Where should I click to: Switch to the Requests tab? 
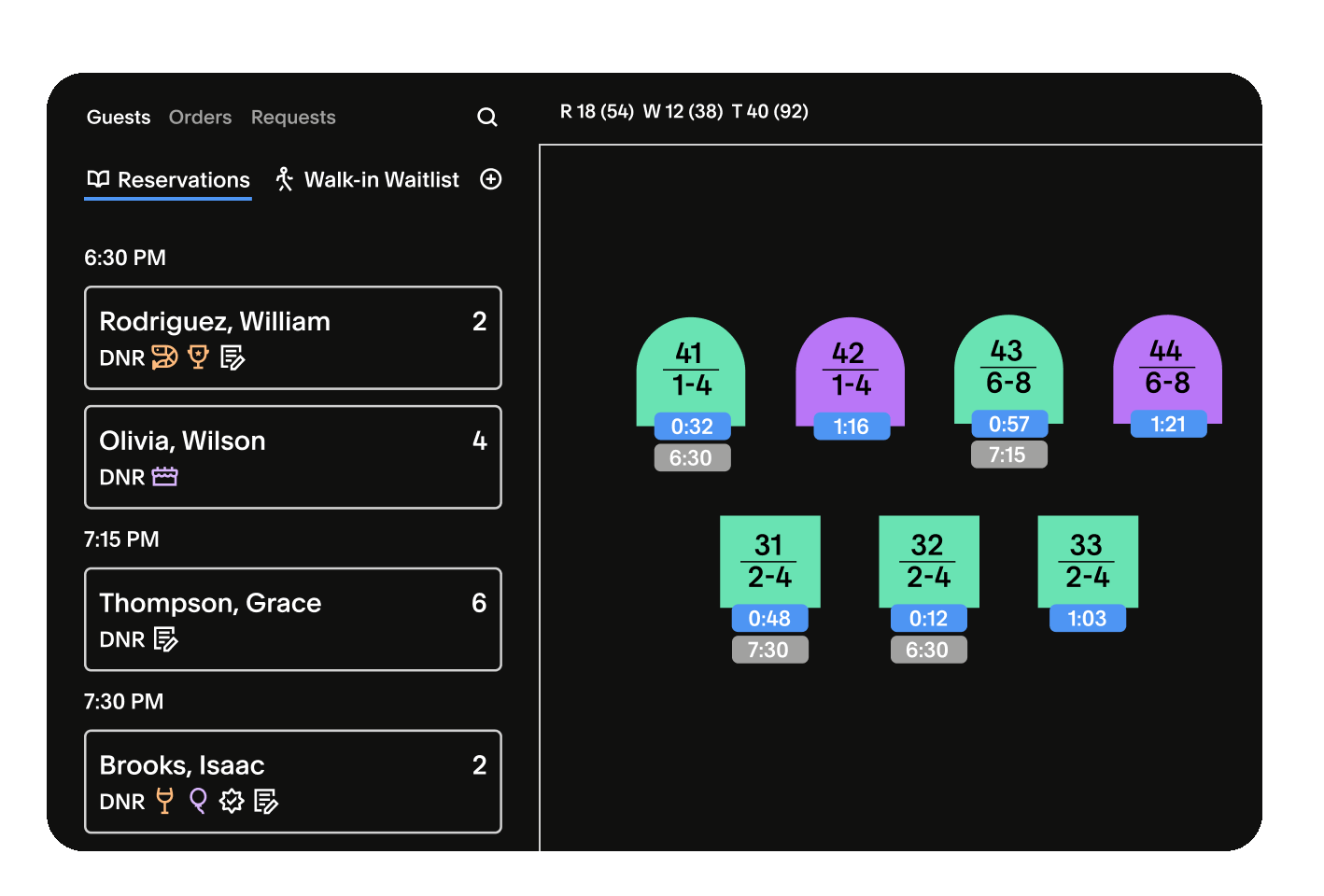point(293,118)
